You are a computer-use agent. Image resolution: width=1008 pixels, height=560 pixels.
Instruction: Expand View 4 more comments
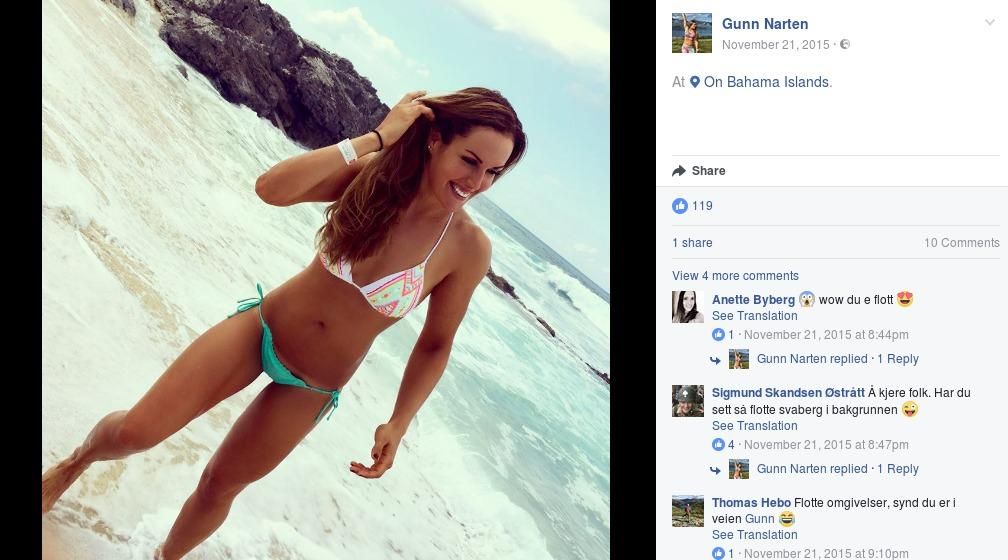click(x=735, y=276)
